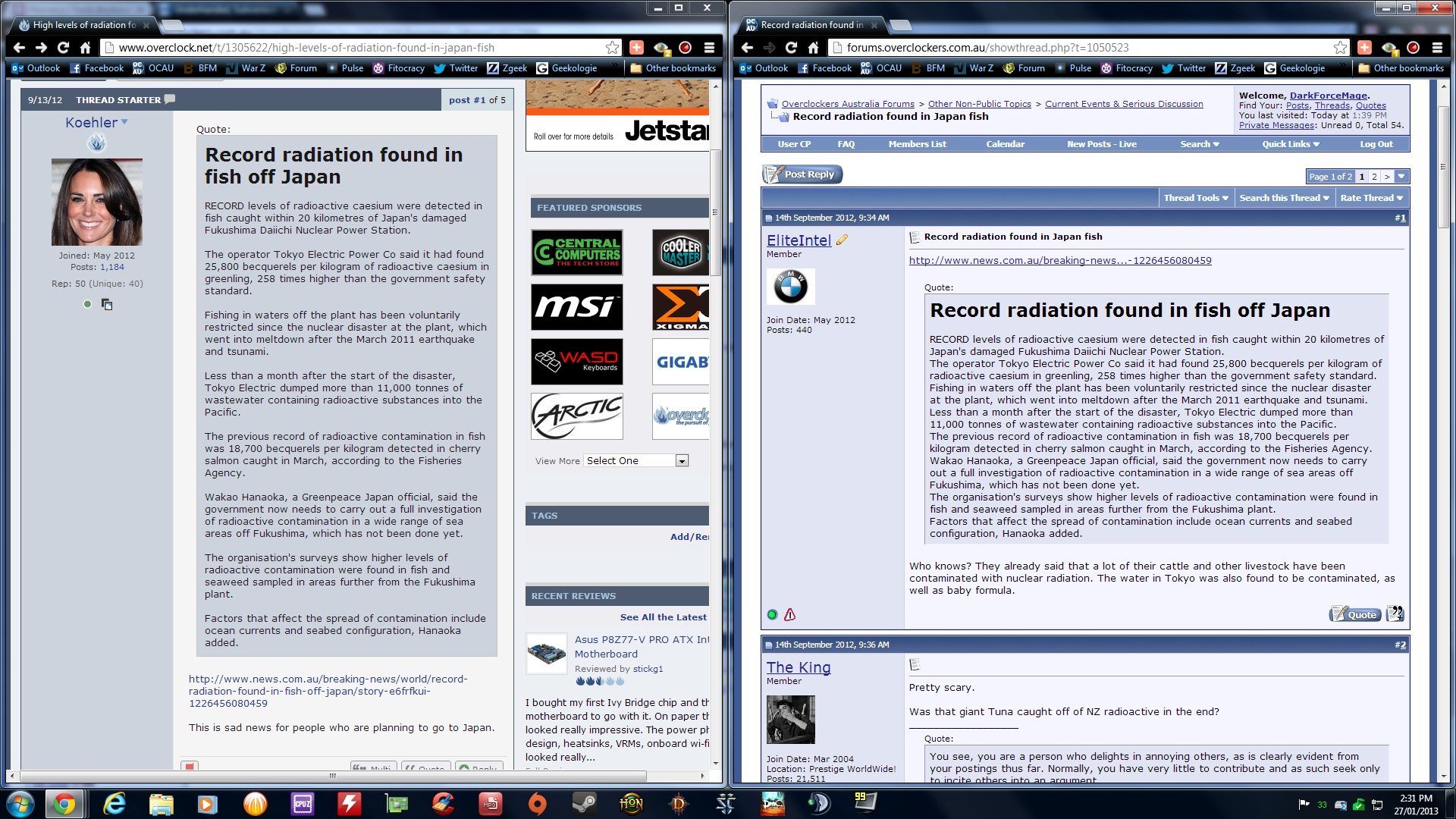1456x819 pixels.
Task: Click multi-quote icon beside Quote on post #1
Action: (x=1395, y=614)
